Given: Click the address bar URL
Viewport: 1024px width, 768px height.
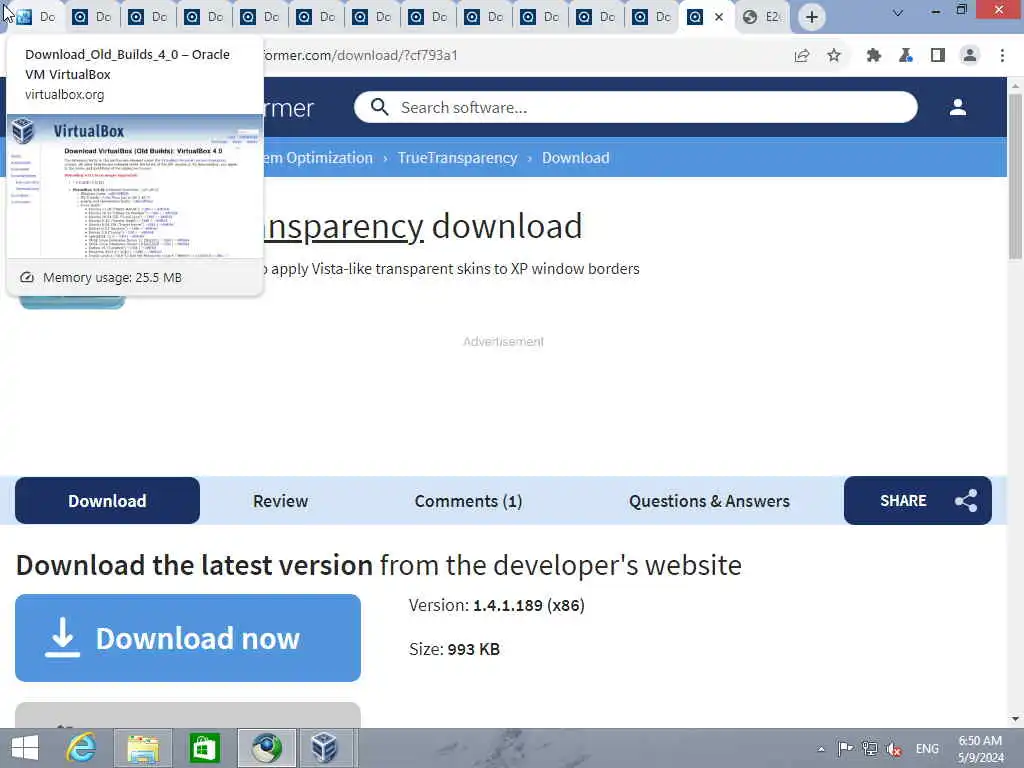Looking at the screenshot, I should [359, 56].
